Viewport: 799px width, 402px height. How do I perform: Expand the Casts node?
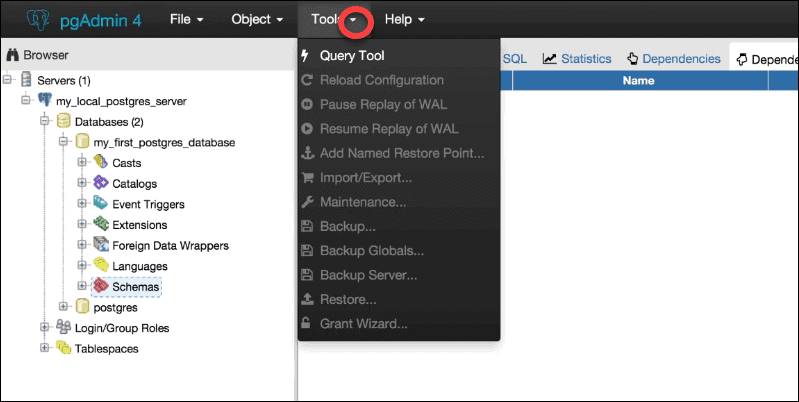pyautogui.click(x=82, y=163)
